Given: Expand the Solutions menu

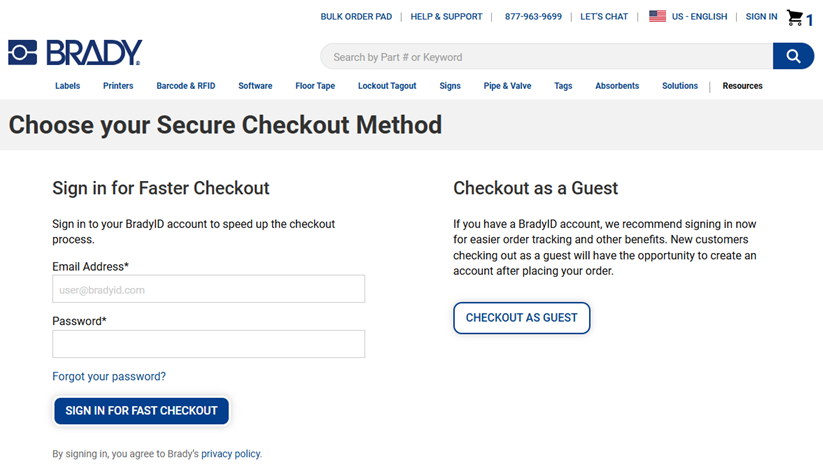Looking at the screenshot, I should click(680, 86).
